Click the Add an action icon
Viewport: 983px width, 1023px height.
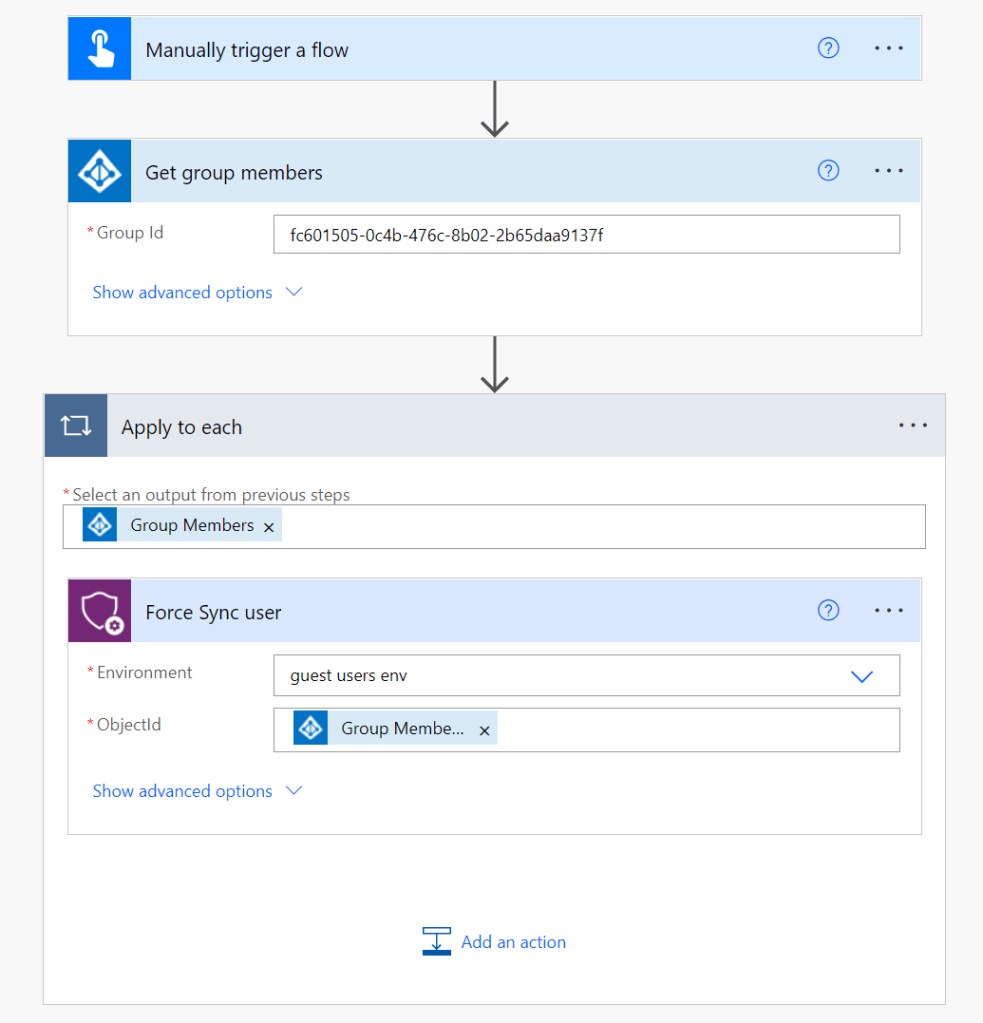[436, 941]
